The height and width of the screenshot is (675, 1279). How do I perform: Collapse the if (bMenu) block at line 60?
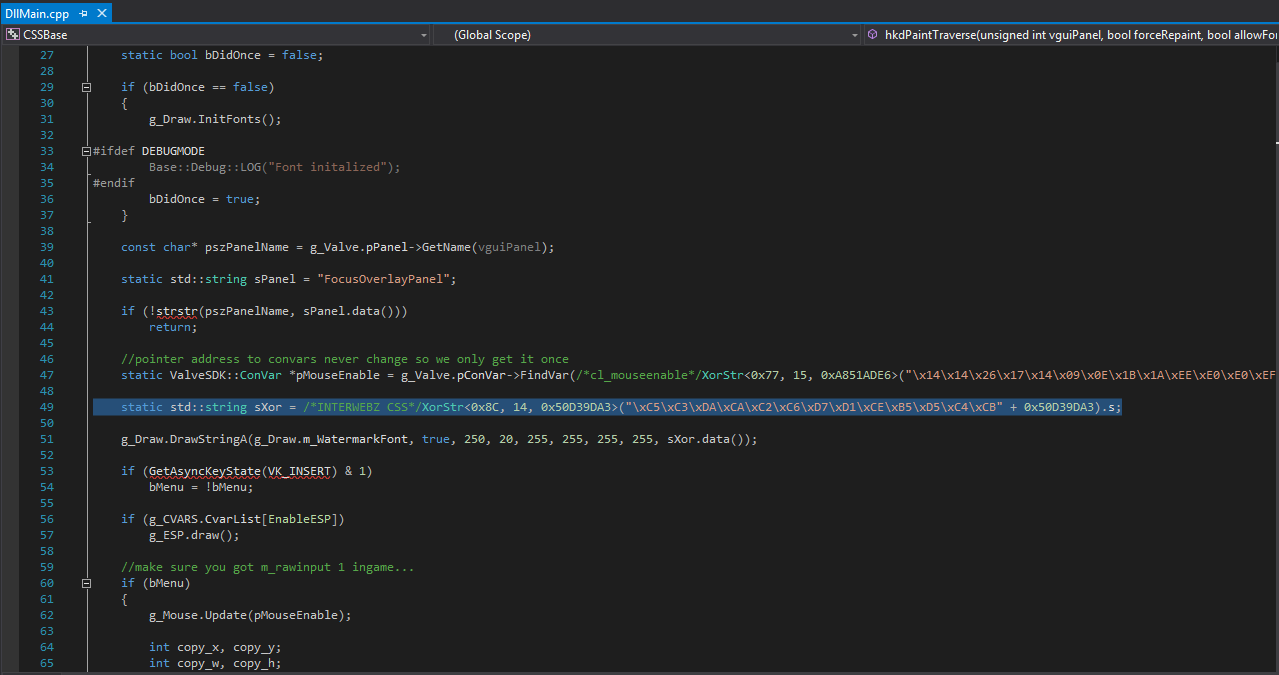[x=88, y=583]
